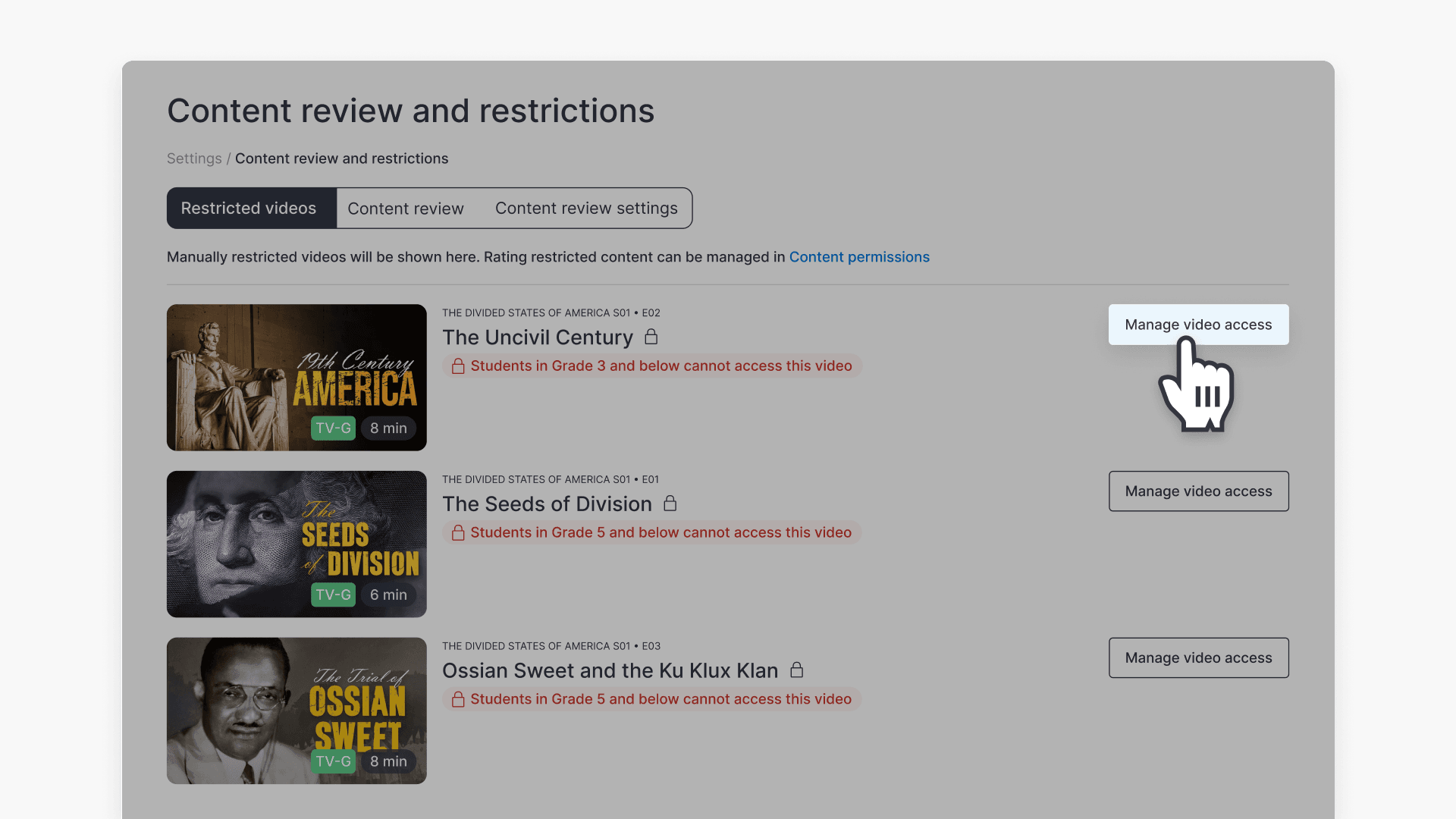Screen dimensions: 1456x819
Task: Click Manage video access for The Uncivil Century
Action: tap(1198, 325)
